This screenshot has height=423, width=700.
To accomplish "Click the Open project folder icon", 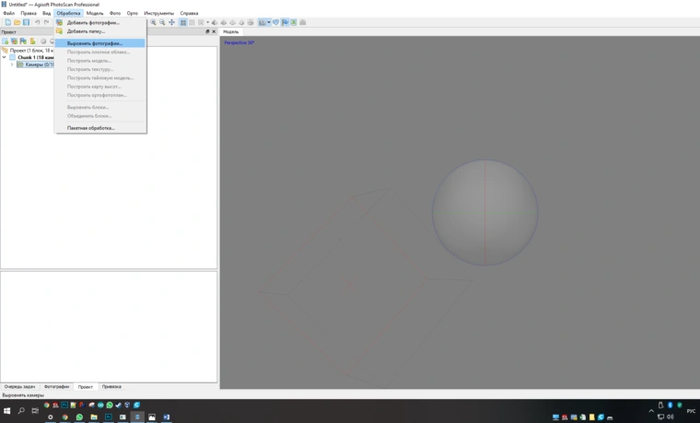I will click(x=16, y=22).
